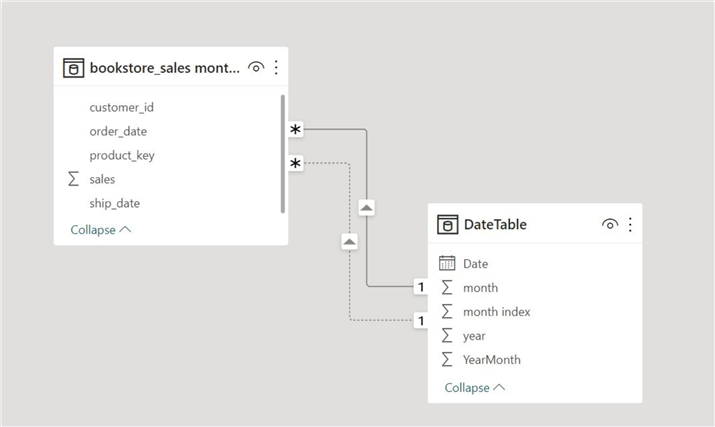Select the order_date field
Viewport: 715px width, 427px height.
118,131
